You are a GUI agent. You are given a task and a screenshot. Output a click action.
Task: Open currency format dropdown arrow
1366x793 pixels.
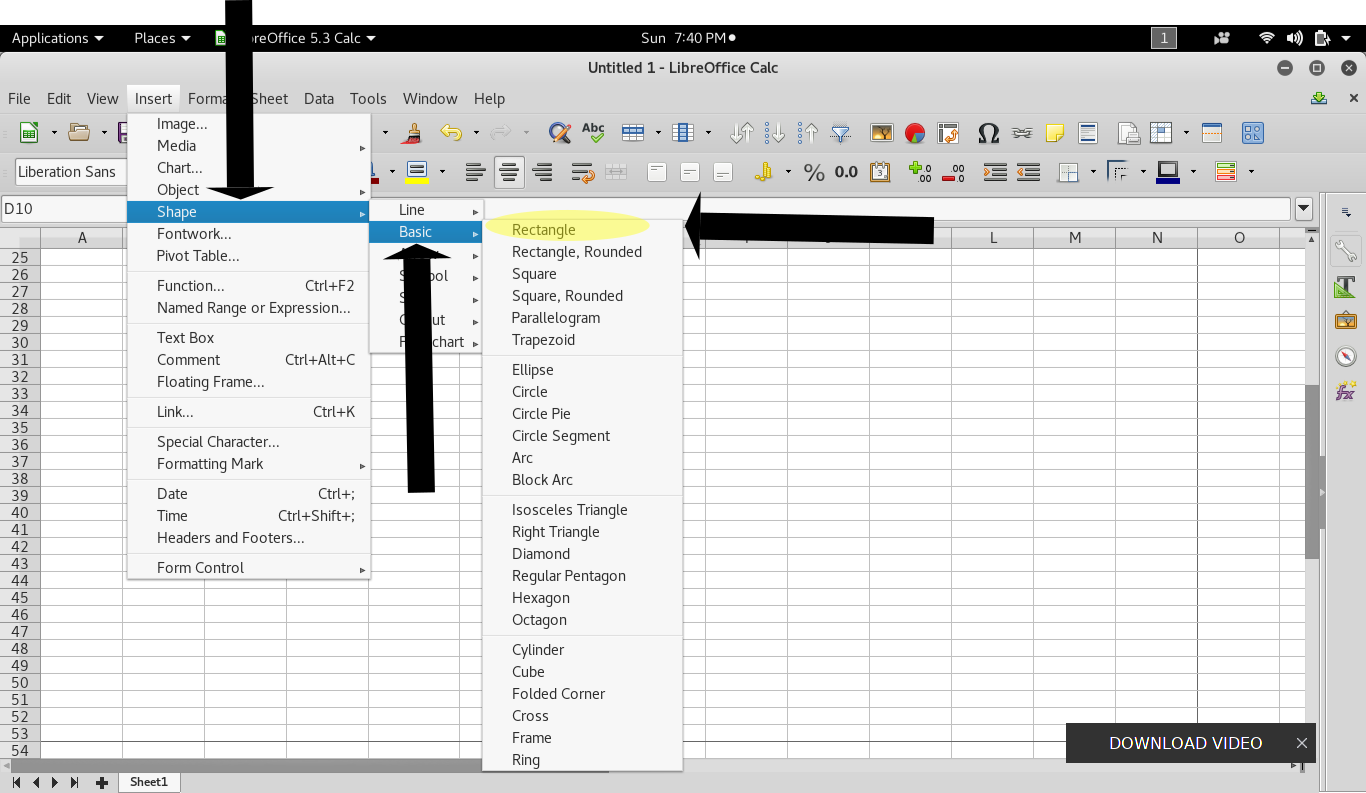click(788, 172)
